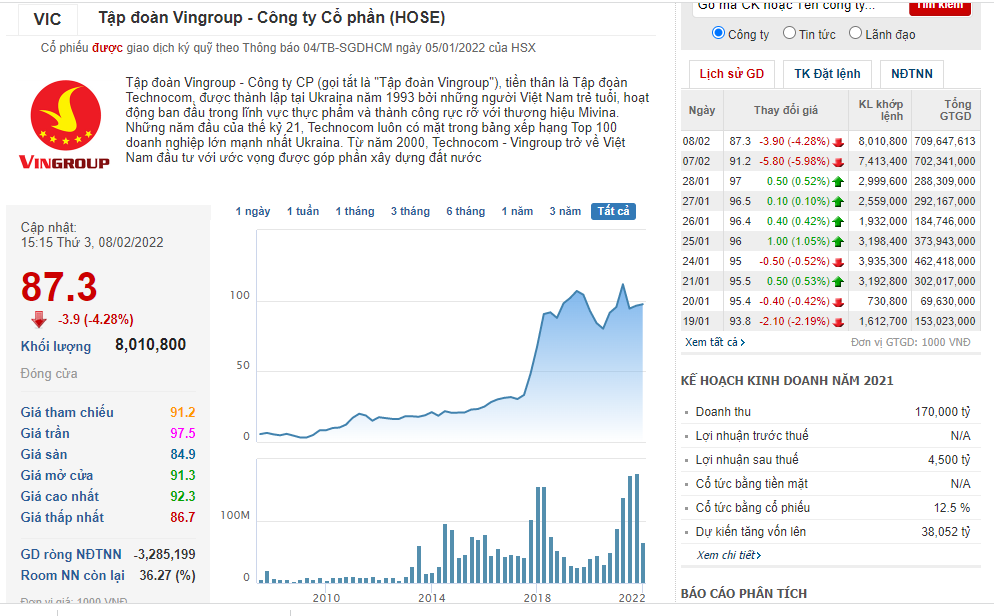Show the 1 năm chart range

click(517, 211)
